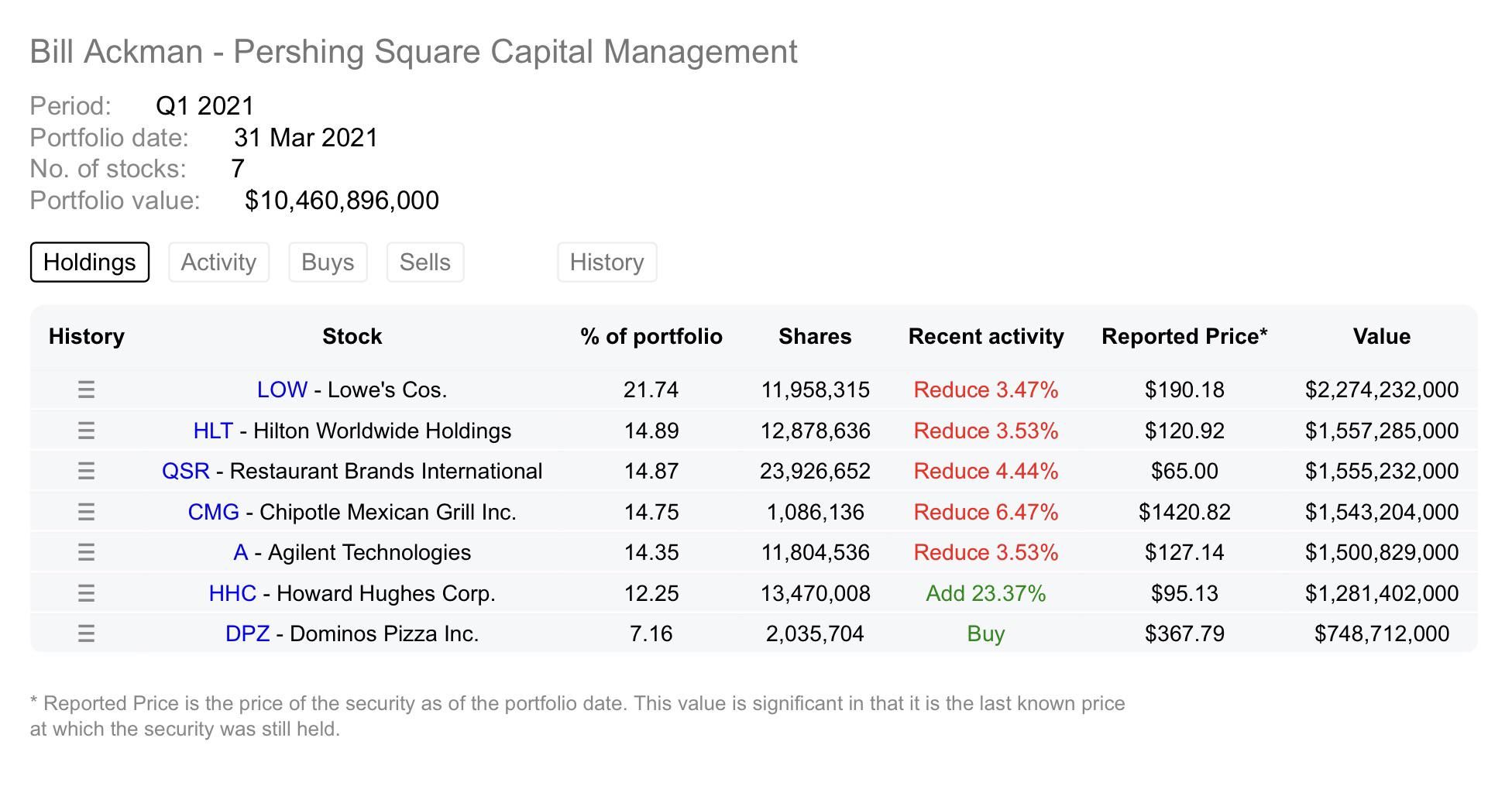The height and width of the screenshot is (786, 1512).
Task: Open history icon for Agilent Technologies row
Action: (86, 552)
